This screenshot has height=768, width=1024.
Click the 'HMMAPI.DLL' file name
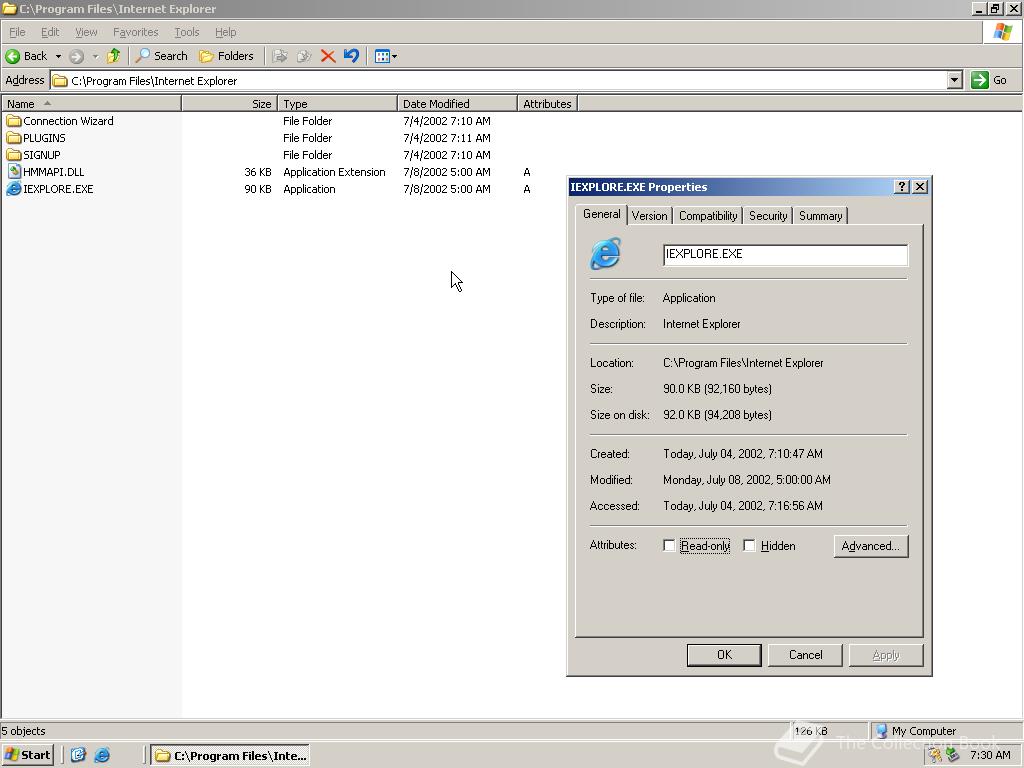[x=54, y=172]
